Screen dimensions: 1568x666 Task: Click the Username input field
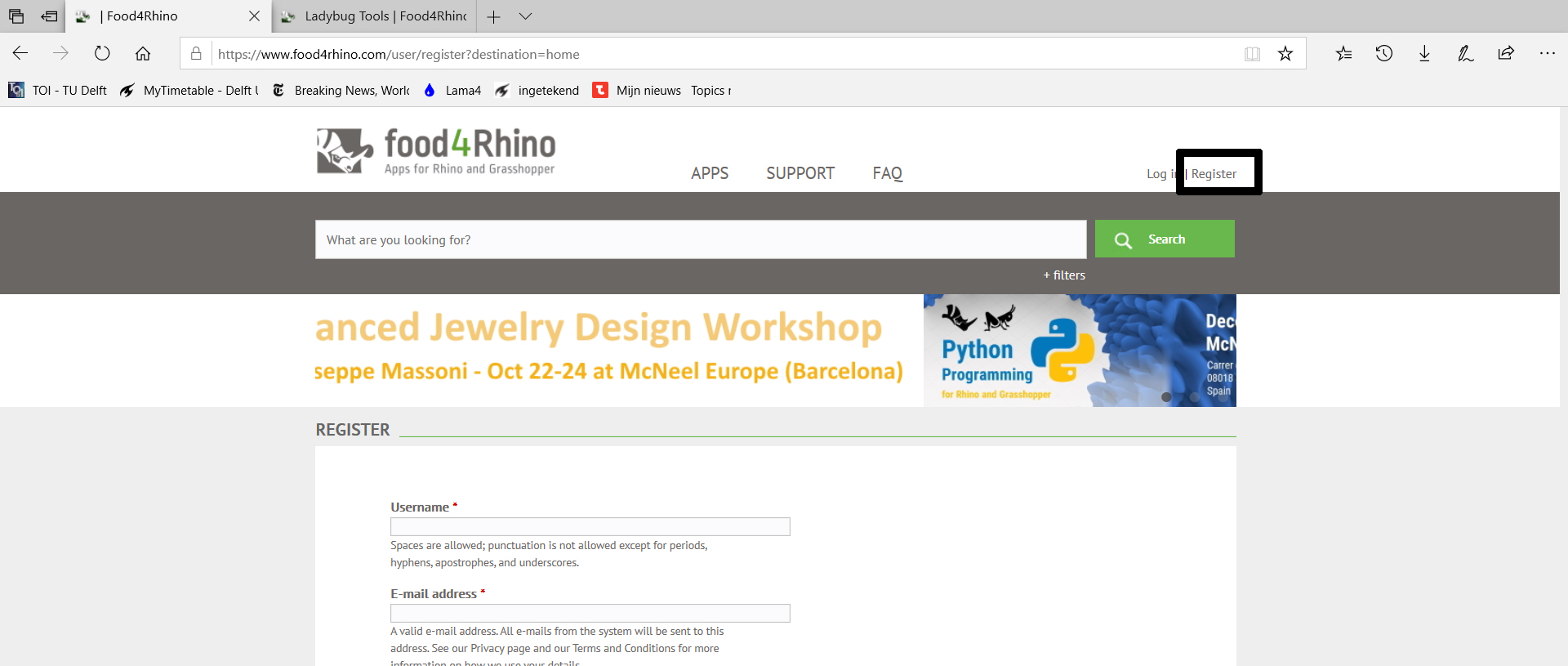click(590, 527)
